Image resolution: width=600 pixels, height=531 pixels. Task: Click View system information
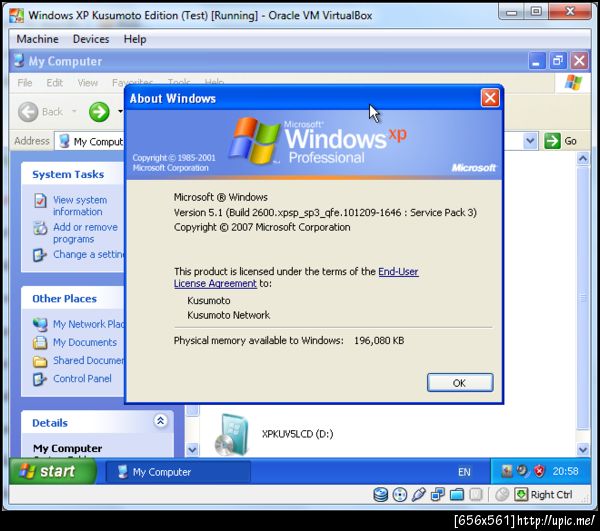(x=80, y=206)
